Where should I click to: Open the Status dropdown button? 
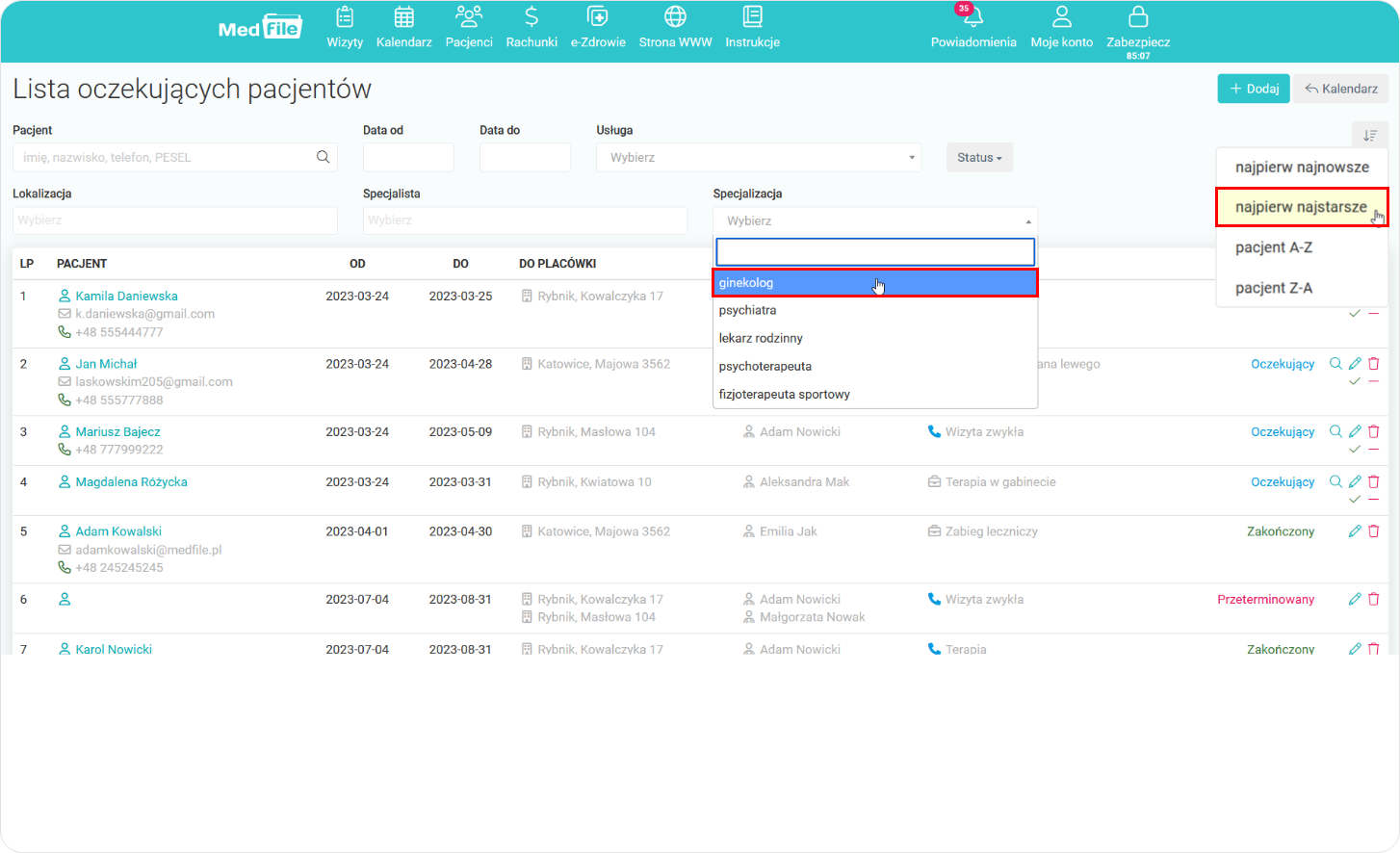[x=979, y=158]
